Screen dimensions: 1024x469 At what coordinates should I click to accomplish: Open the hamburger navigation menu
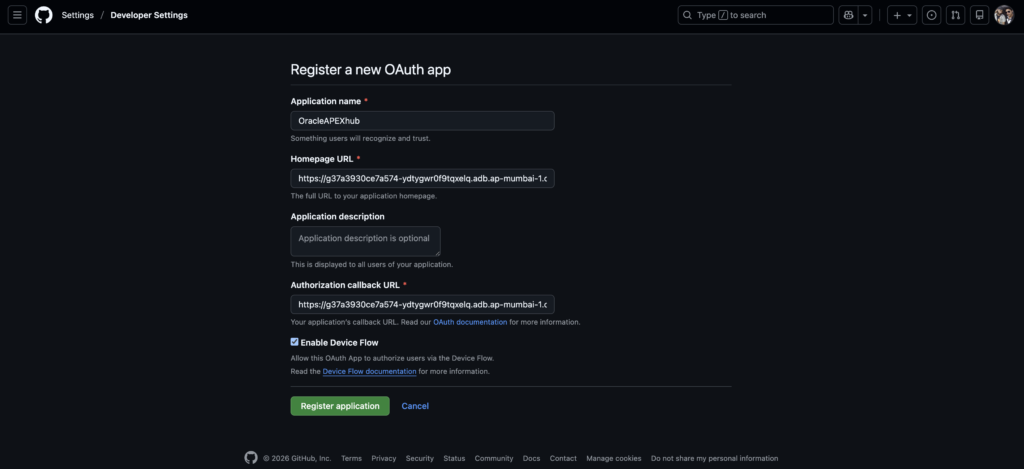[x=18, y=15]
